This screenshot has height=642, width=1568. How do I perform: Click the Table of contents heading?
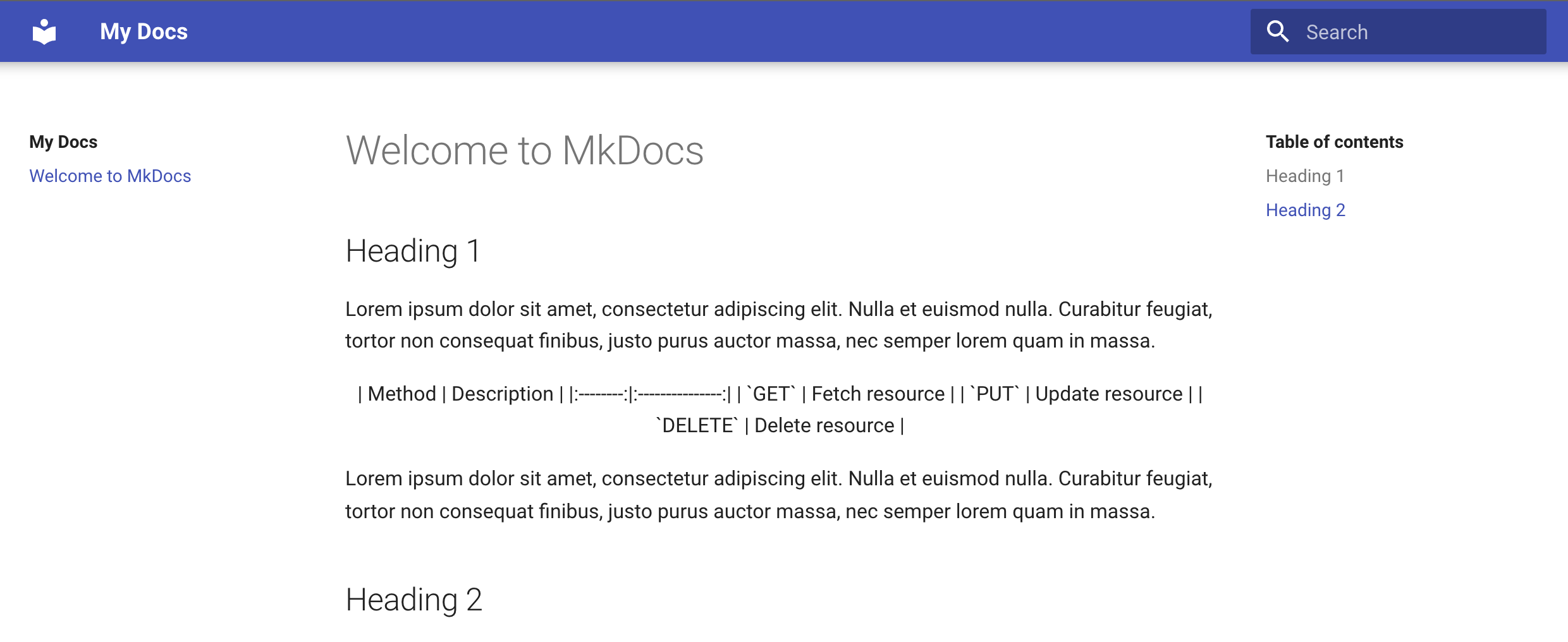(1335, 141)
